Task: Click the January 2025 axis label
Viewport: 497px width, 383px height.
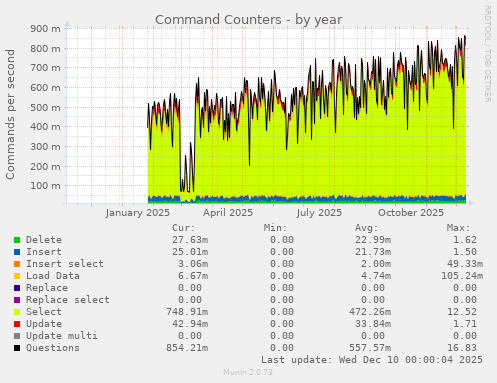Action: (138, 213)
